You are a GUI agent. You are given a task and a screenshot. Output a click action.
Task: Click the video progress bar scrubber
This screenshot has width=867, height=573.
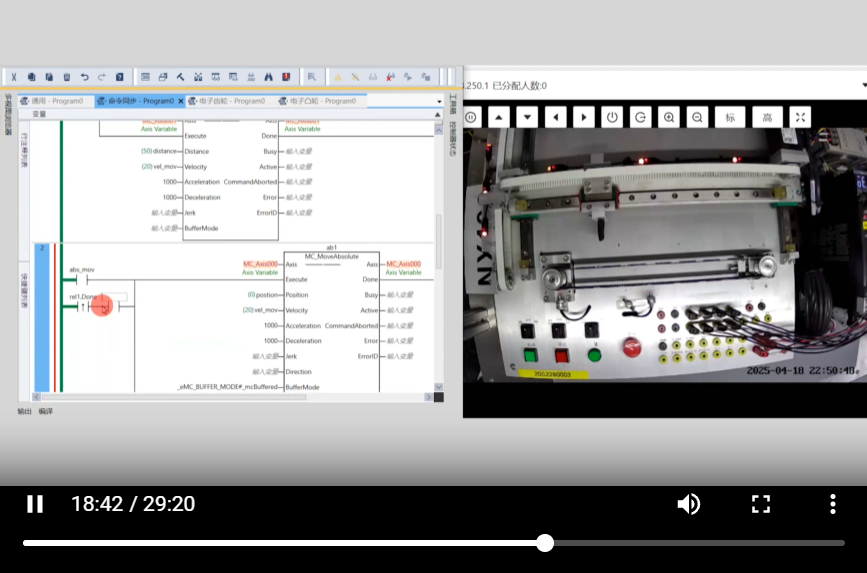(545, 543)
